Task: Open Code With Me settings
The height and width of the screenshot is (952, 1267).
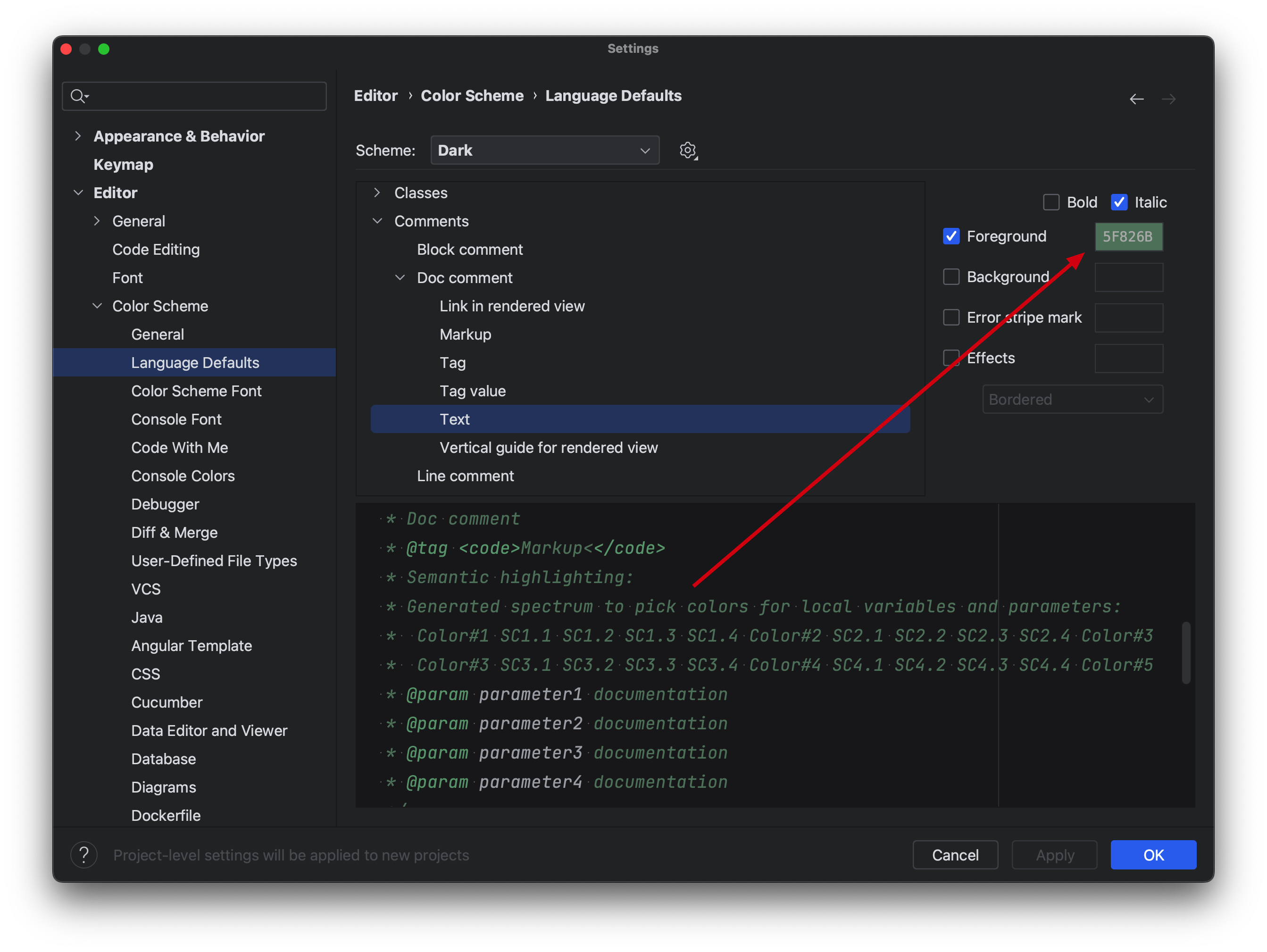Action: click(x=179, y=447)
